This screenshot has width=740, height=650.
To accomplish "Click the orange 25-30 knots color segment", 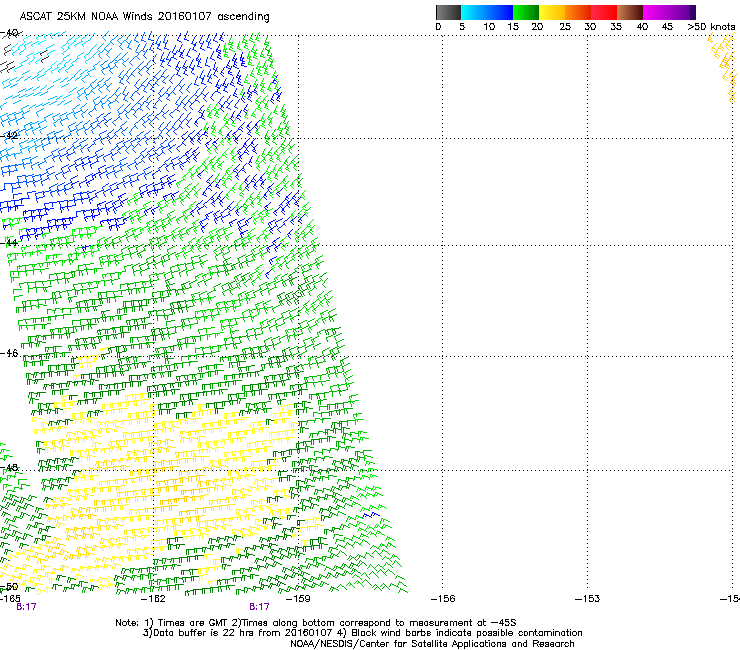I will [x=578, y=12].
